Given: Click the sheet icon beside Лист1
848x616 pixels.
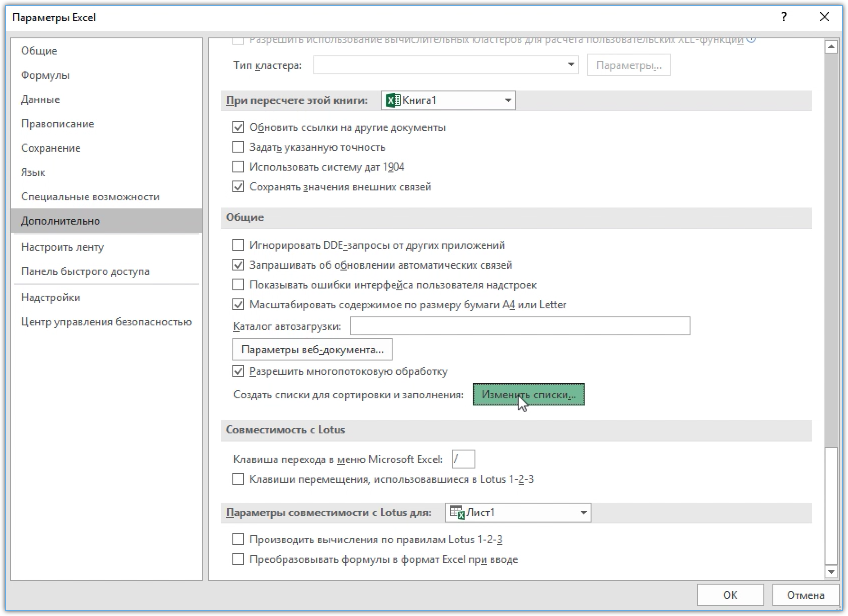Looking at the screenshot, I should (457, 512).
